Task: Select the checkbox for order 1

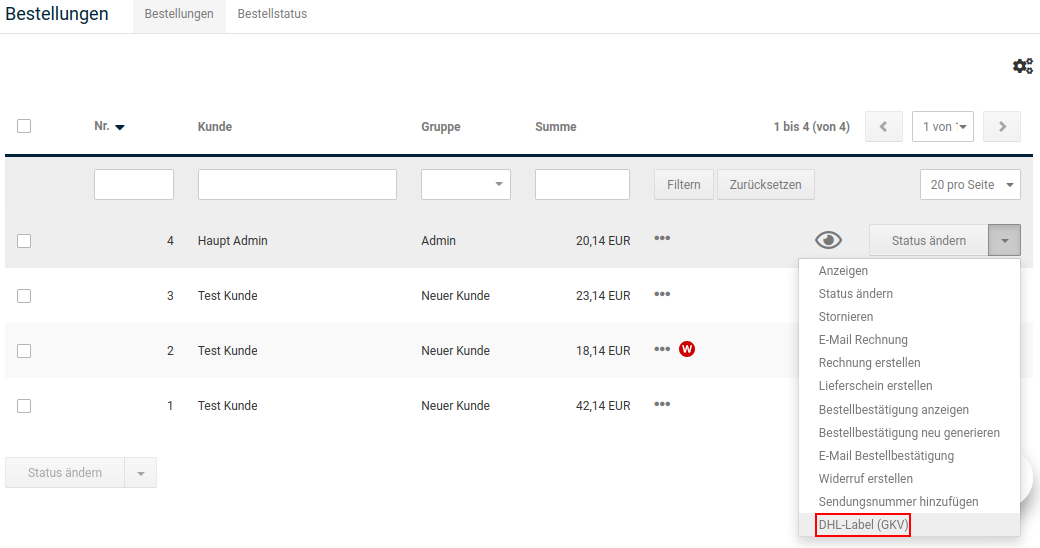Action: 24,406
